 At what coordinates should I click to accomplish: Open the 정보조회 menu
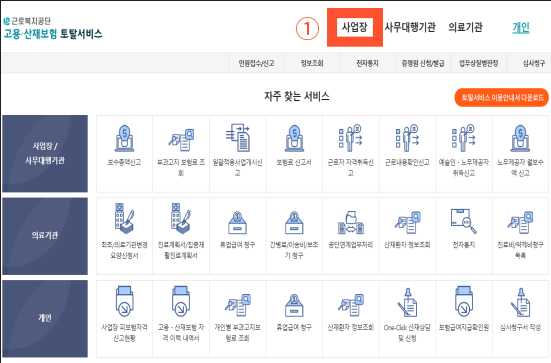point(312,63)
